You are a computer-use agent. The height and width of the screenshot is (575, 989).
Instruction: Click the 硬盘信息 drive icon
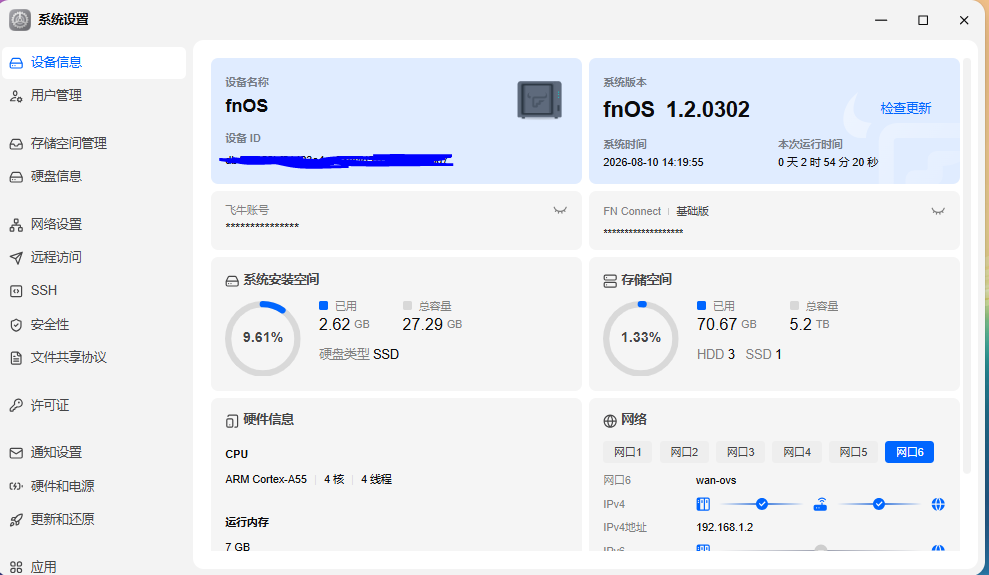pos(16,177)
